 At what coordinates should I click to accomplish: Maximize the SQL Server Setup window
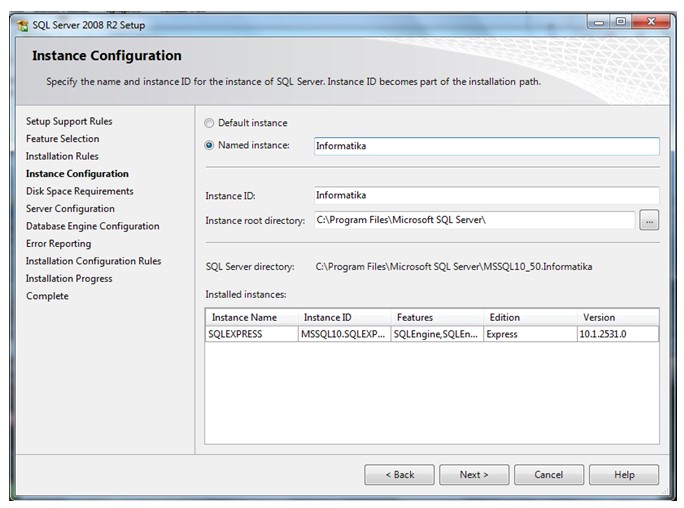[x=621, y=21]
